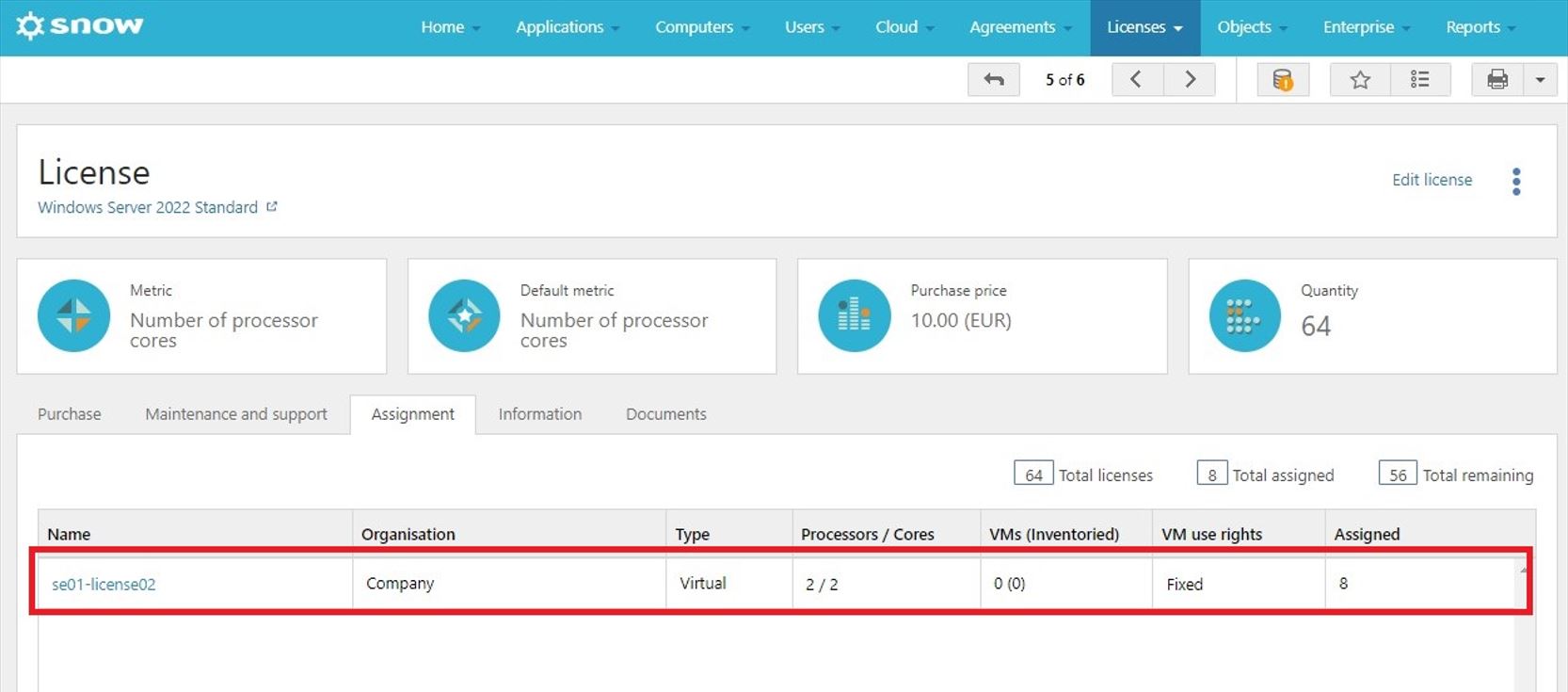This screenshot has height=692, width=1568.
Task: Open the Reports menu
Action: 1481,27
